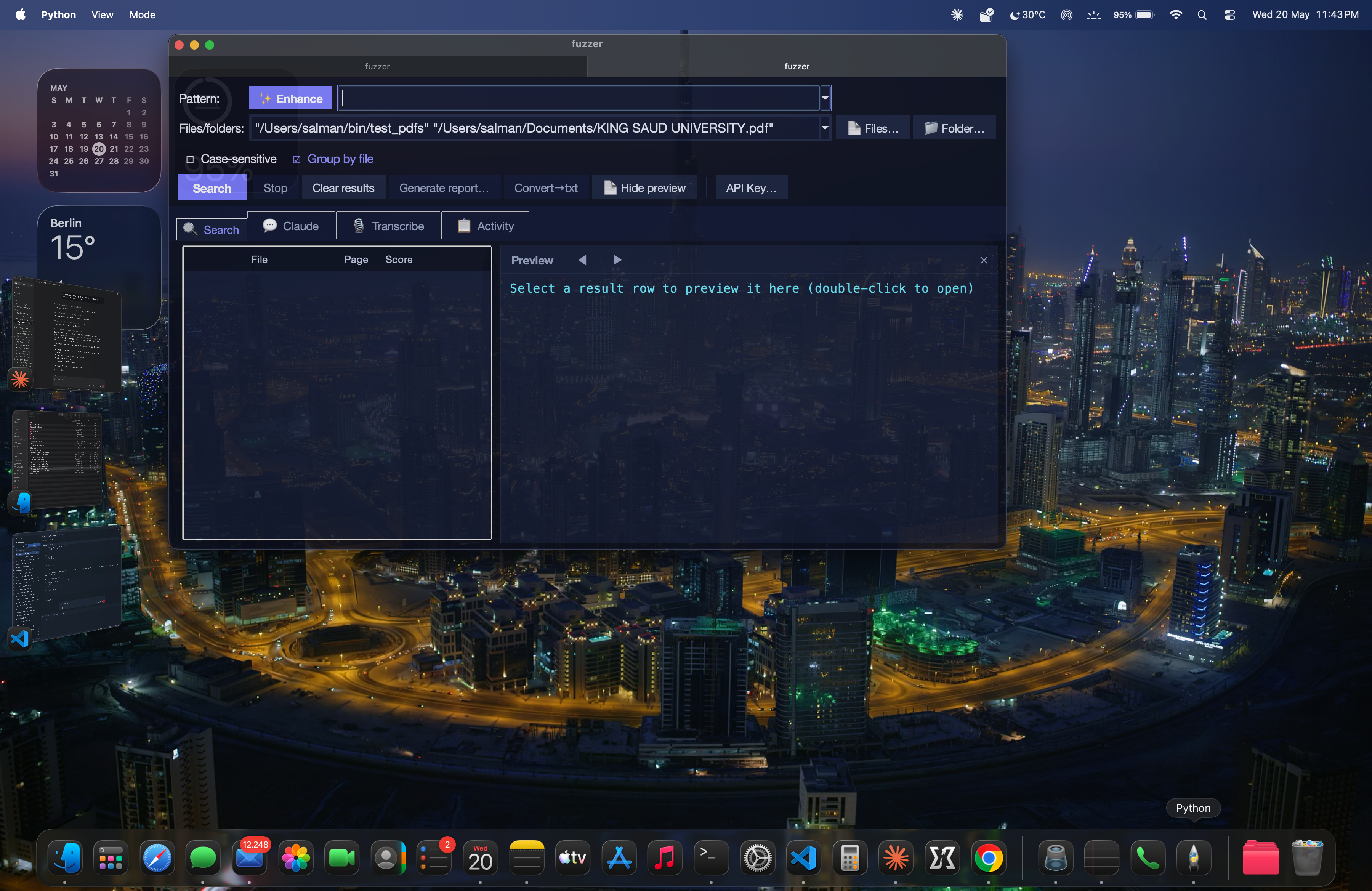Click Generate report… button
This screenshot has width=1372, height=891.
click(x=444, y=188)
